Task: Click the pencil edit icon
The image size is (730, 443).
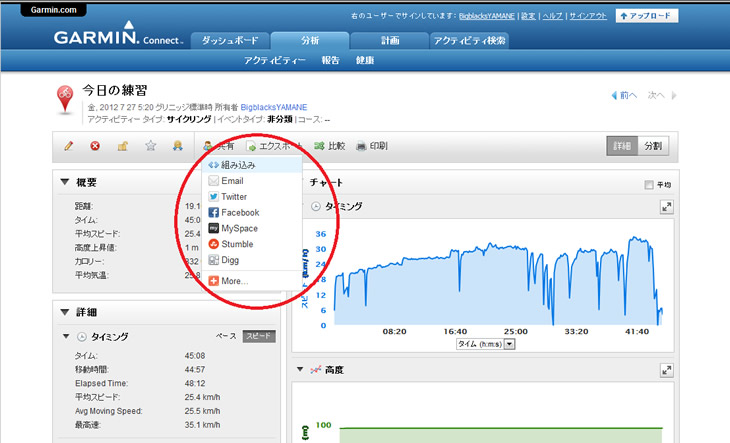Action: (x=68, y=146)
